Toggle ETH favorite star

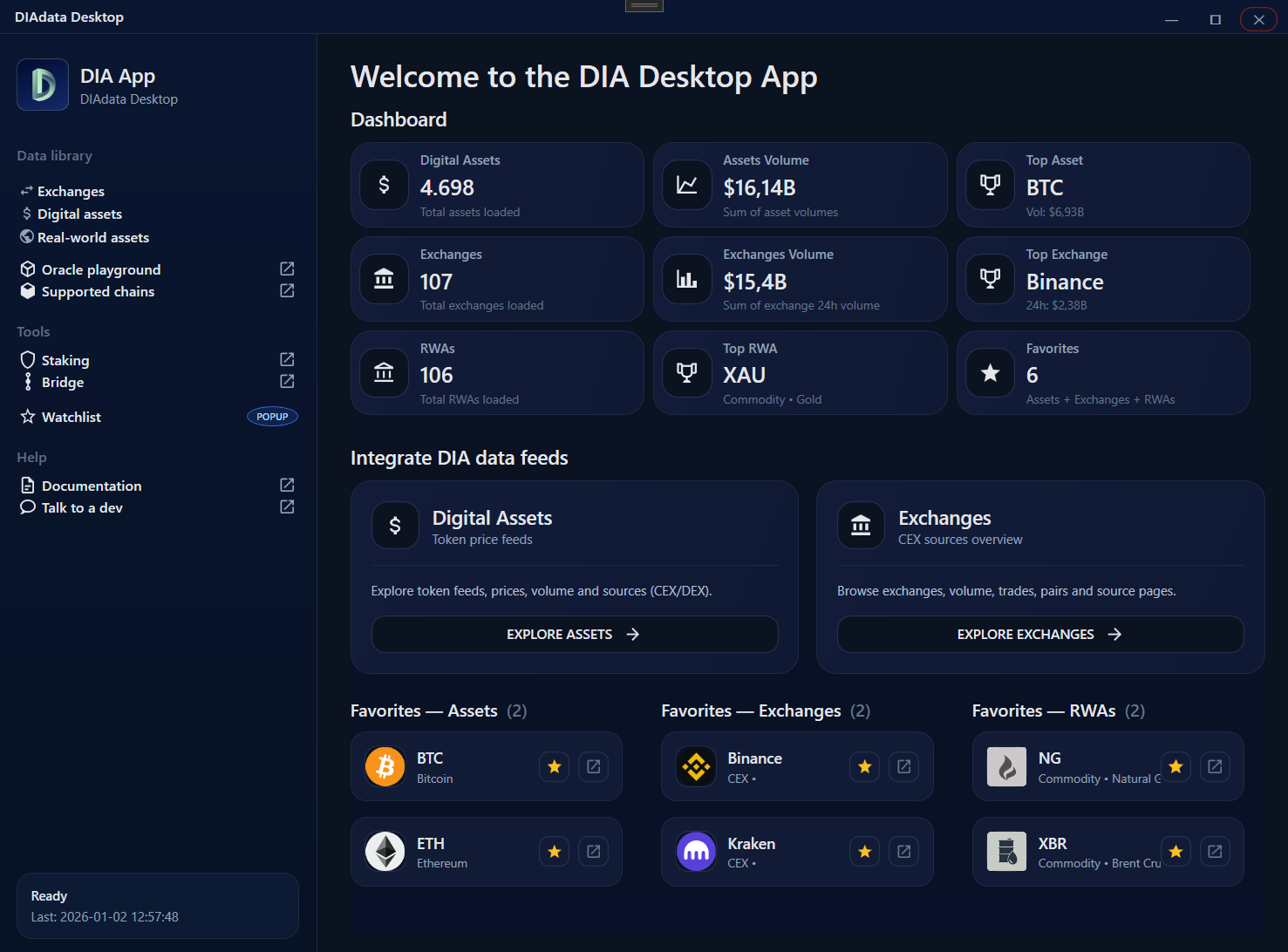(x=555, y=852)
